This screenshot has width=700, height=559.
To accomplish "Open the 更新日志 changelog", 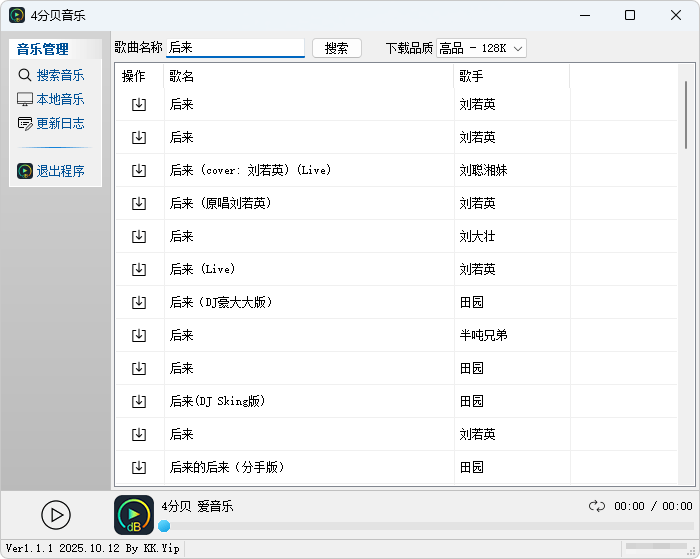I will [x=59, y=123].
